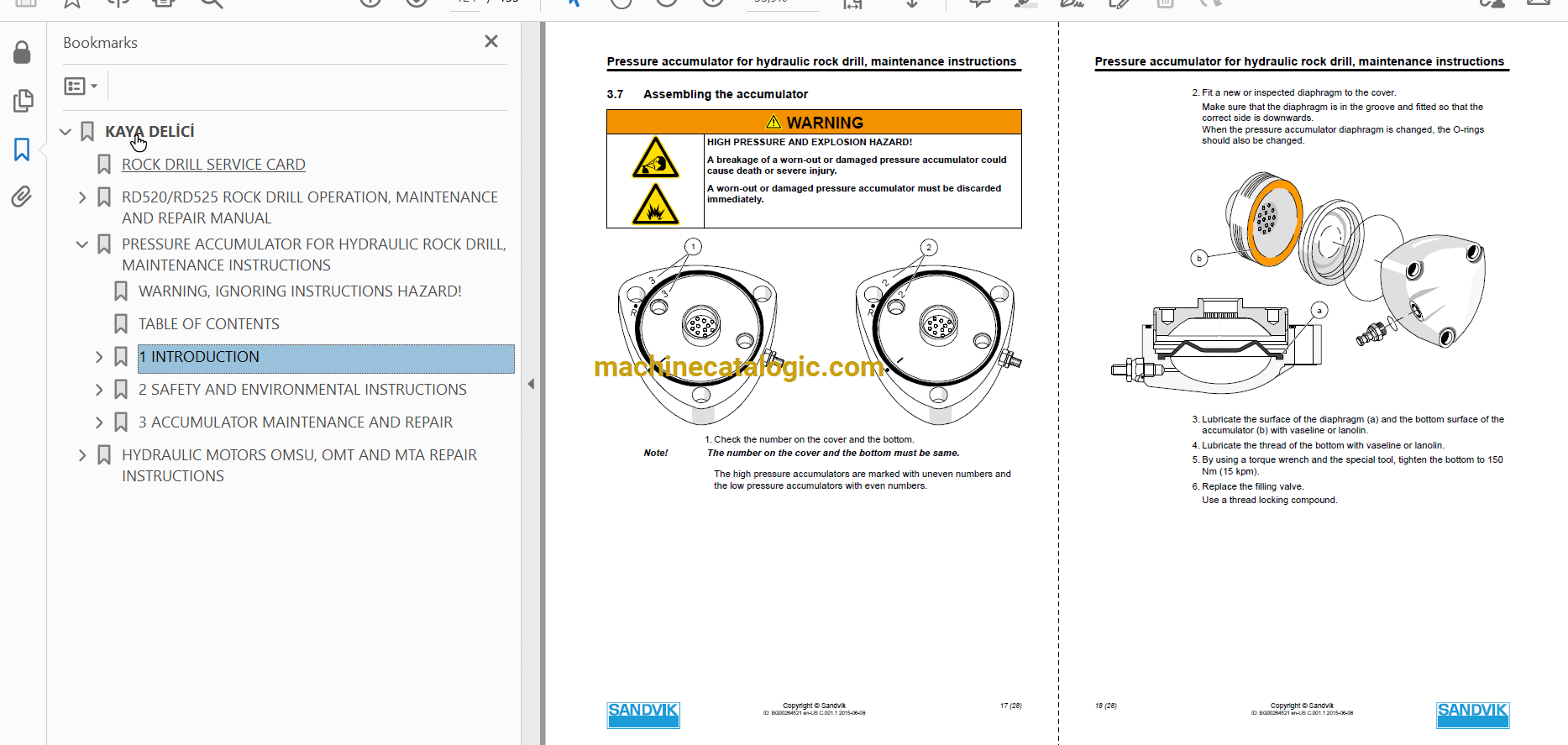
Task: Expand 3 Accumulator Maintenance and Repair
Action: [99, 422]
